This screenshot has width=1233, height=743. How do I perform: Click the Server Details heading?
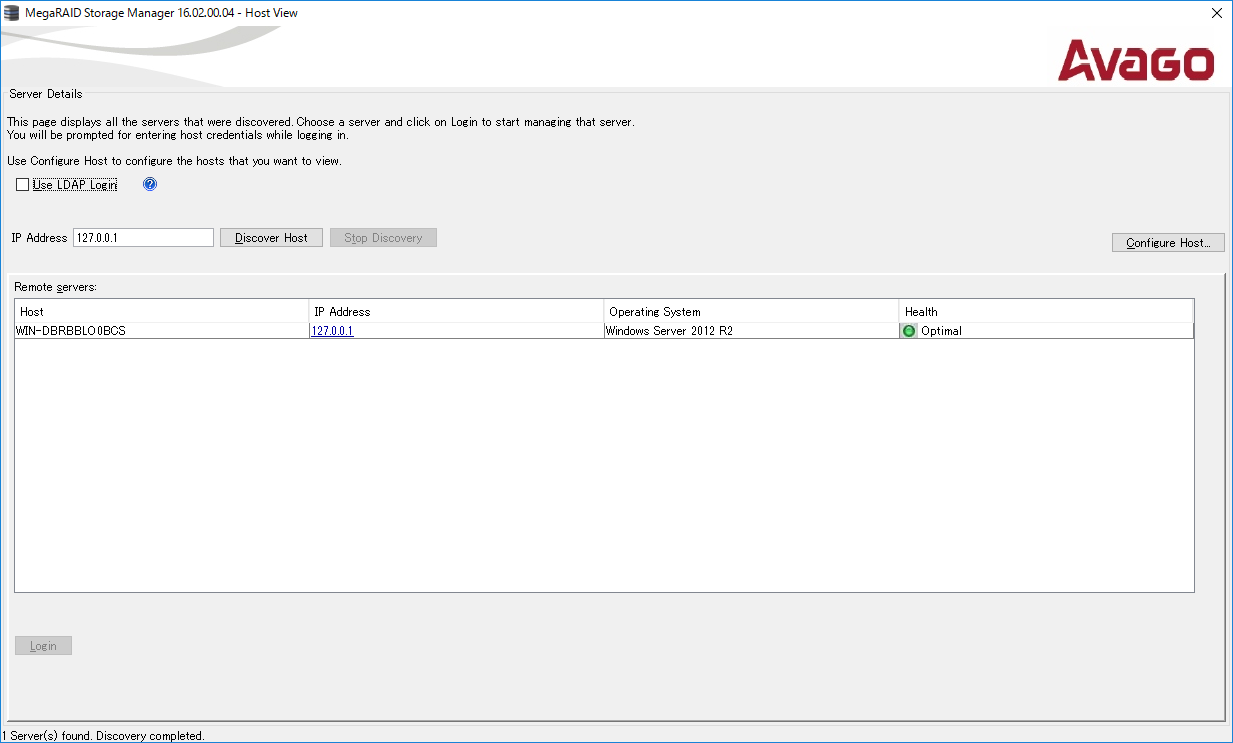tap(46, 94)
